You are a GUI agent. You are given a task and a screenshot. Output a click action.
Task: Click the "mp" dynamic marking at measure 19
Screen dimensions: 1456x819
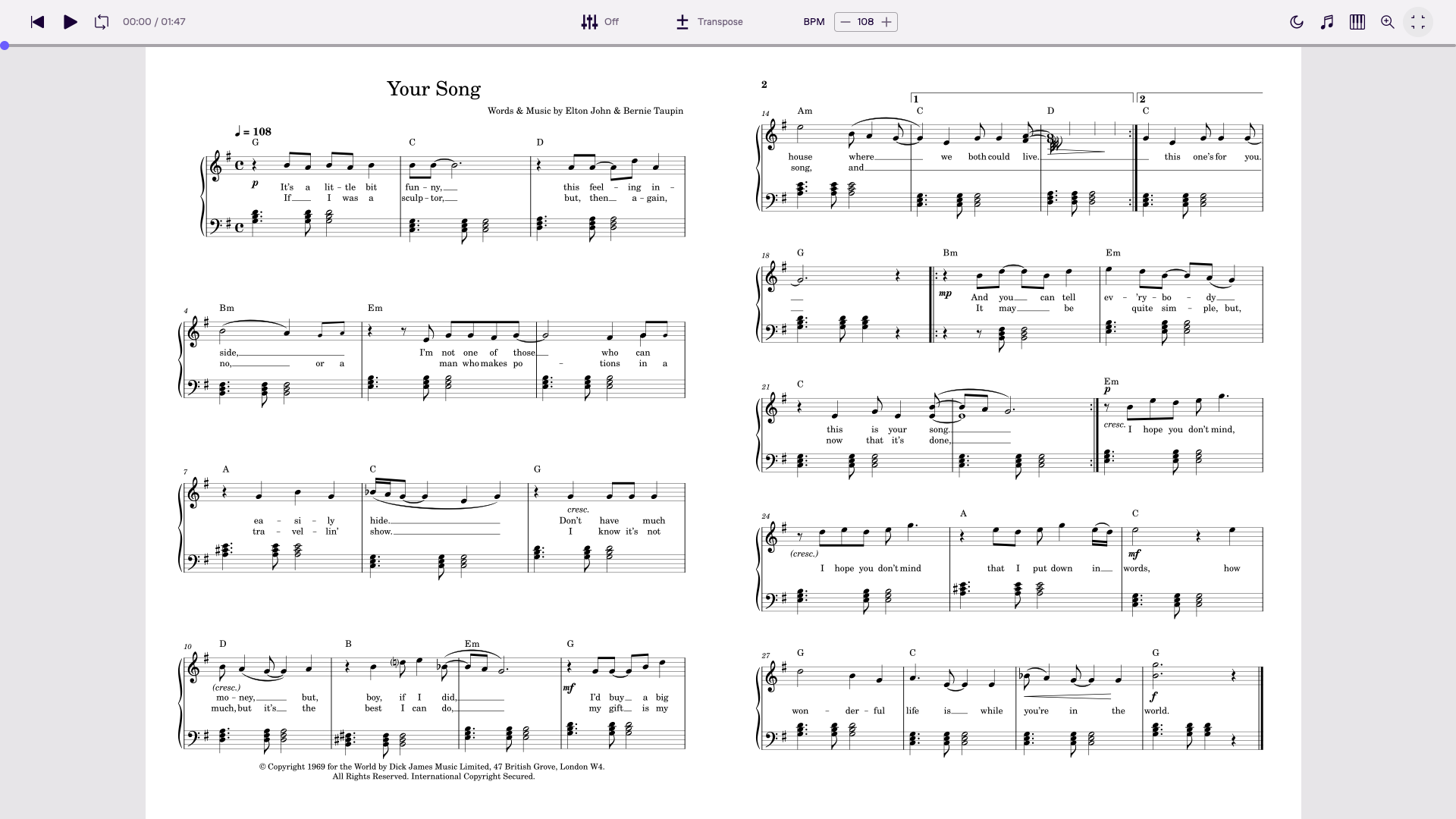point(945,293)
